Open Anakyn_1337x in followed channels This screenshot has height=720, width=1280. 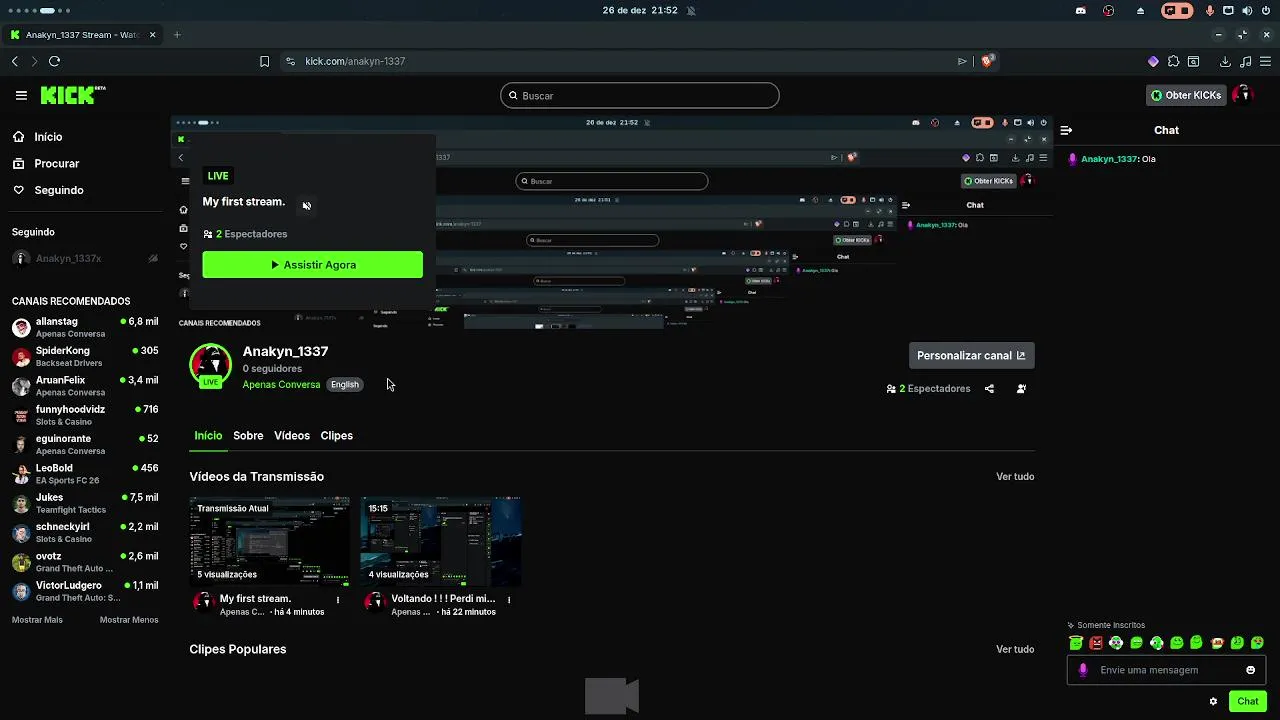[85, 259]
